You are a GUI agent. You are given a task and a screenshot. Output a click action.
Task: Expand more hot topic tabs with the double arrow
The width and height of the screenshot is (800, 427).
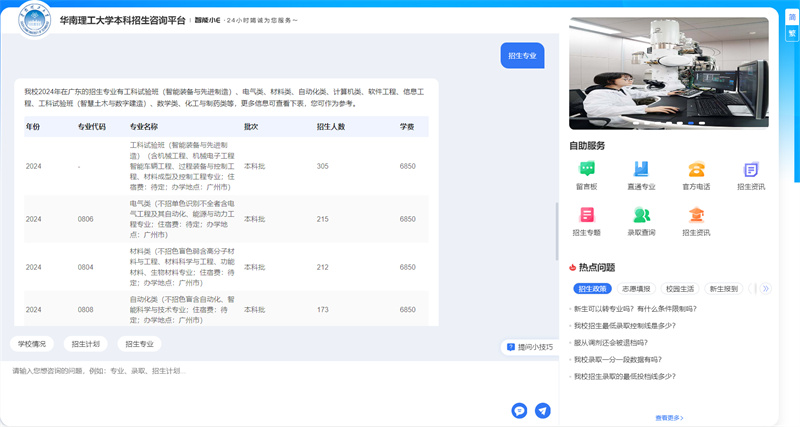pyautogui.click(x=765, y=289)
